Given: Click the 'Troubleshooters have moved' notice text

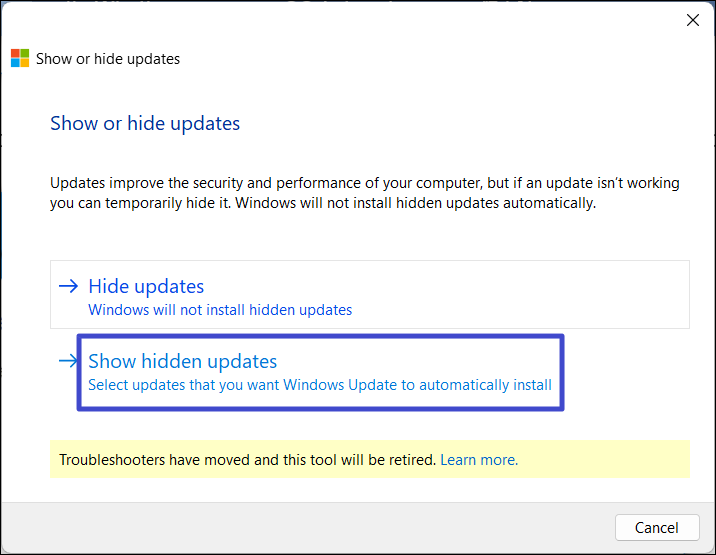Looking at the screenshot, I should point(247,460).
